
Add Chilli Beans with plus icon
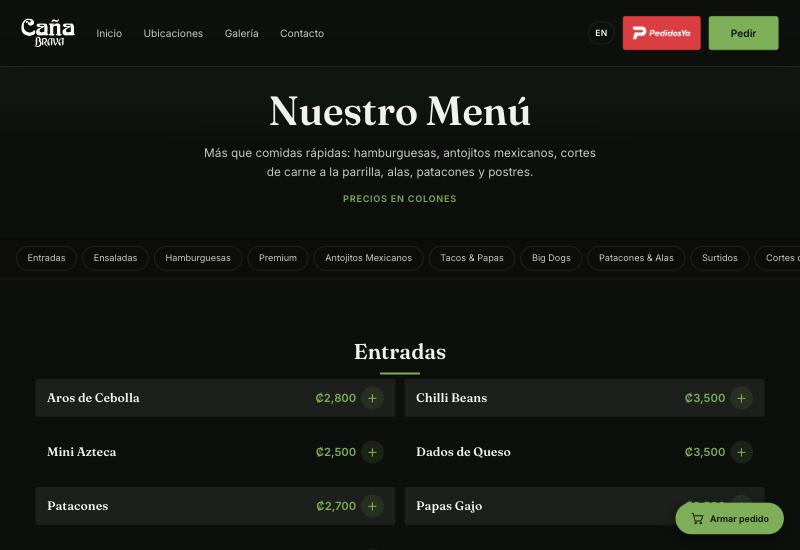pos(741,398)
